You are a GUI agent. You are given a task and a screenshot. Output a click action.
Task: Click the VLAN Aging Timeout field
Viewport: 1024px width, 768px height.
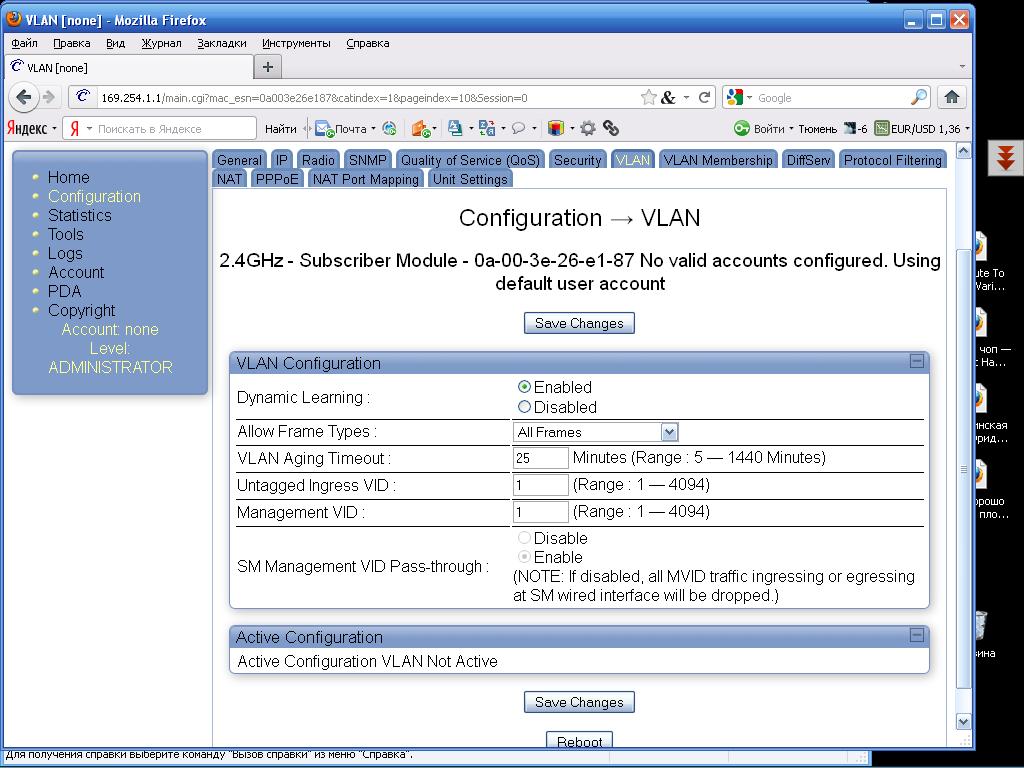point(540,458)
